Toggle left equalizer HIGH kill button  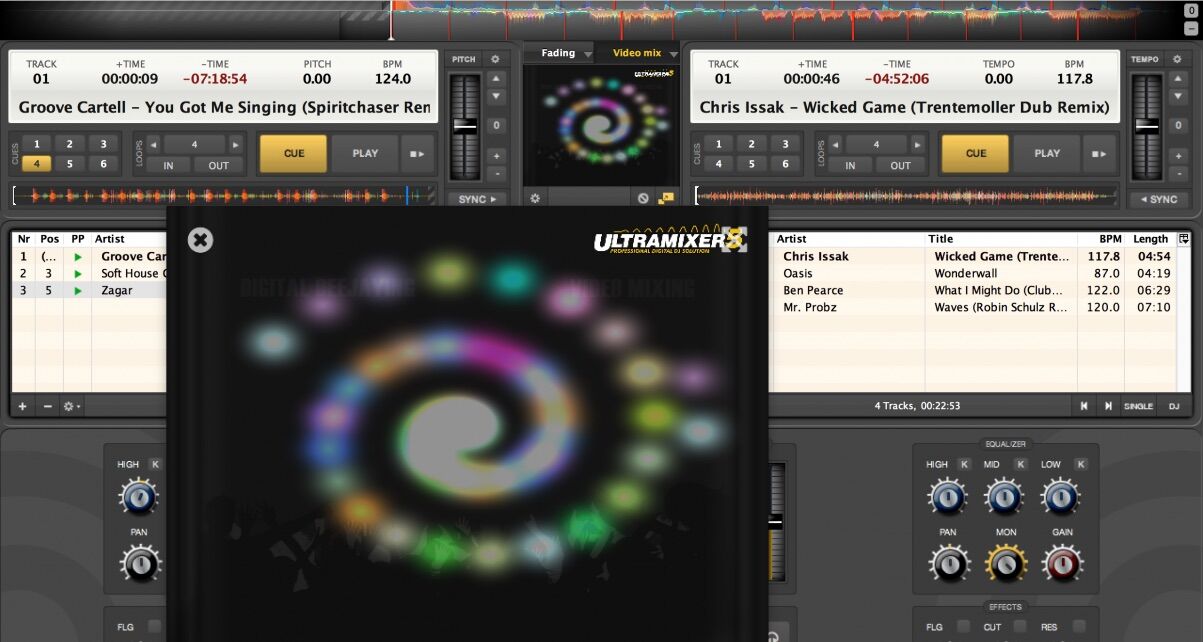(154, 464)
